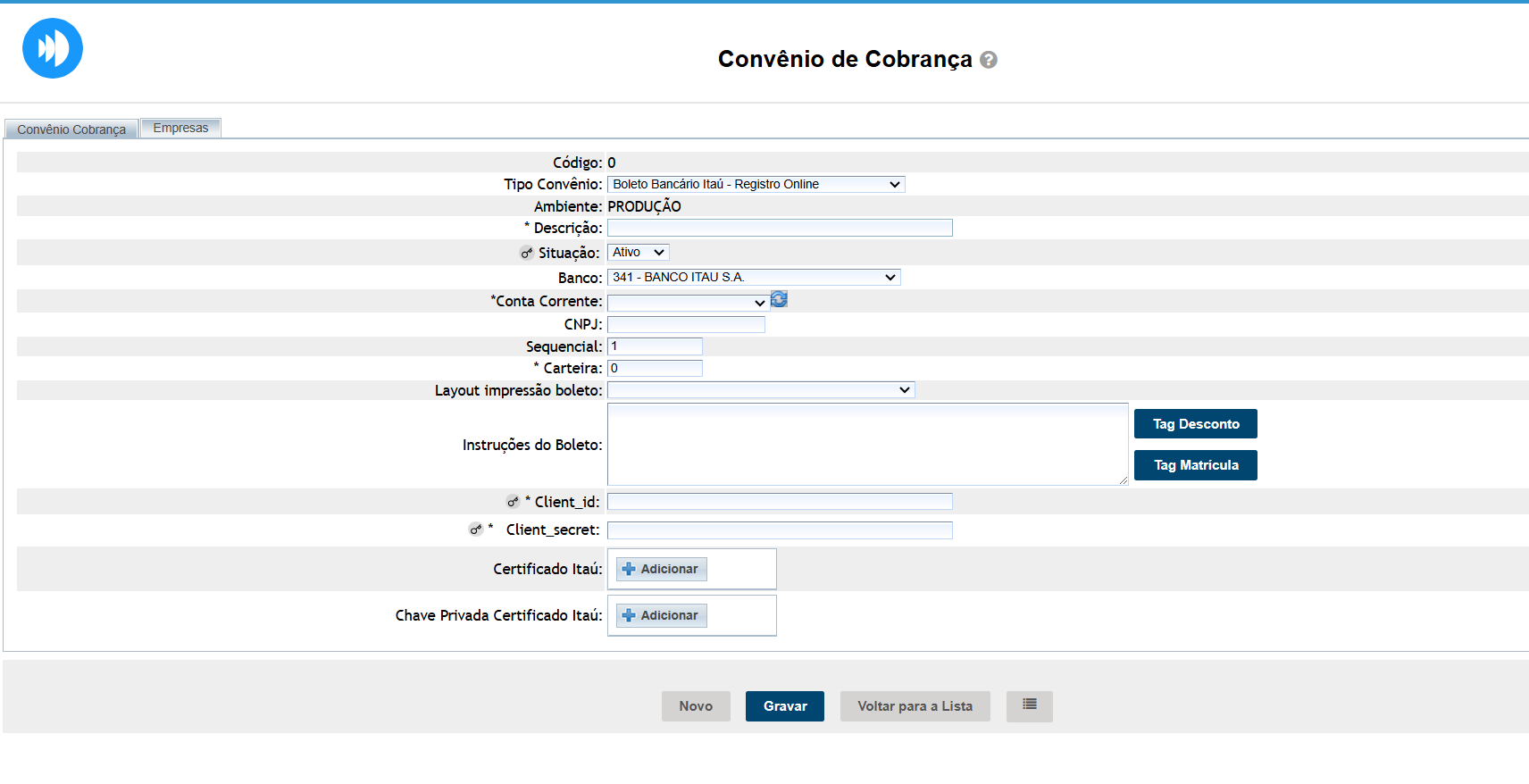Open the help question mark icon

(x=989, y=60)
